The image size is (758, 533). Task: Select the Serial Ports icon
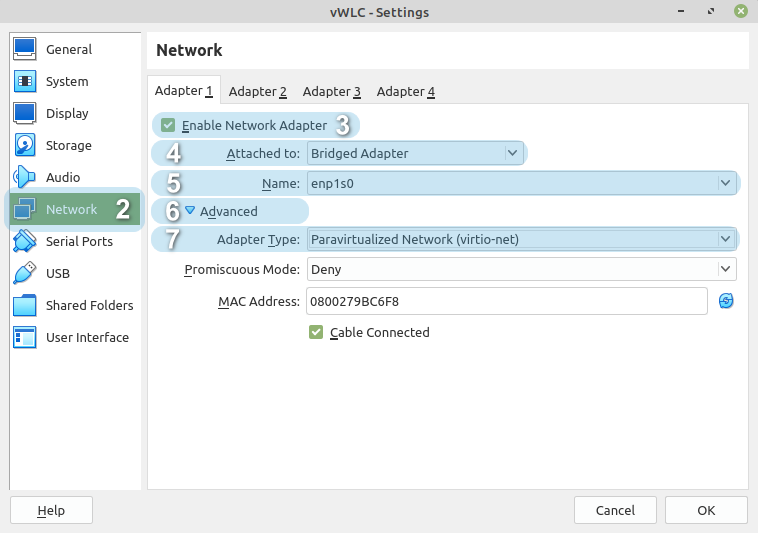pyautogui.click(x=25, y=241)
